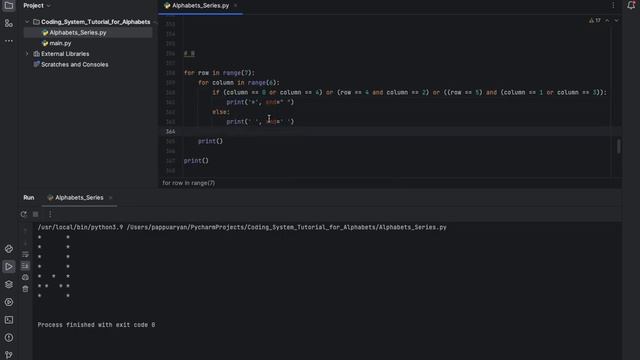Open the Run tool window icon
Screen dimensions: 640x360
9,267
